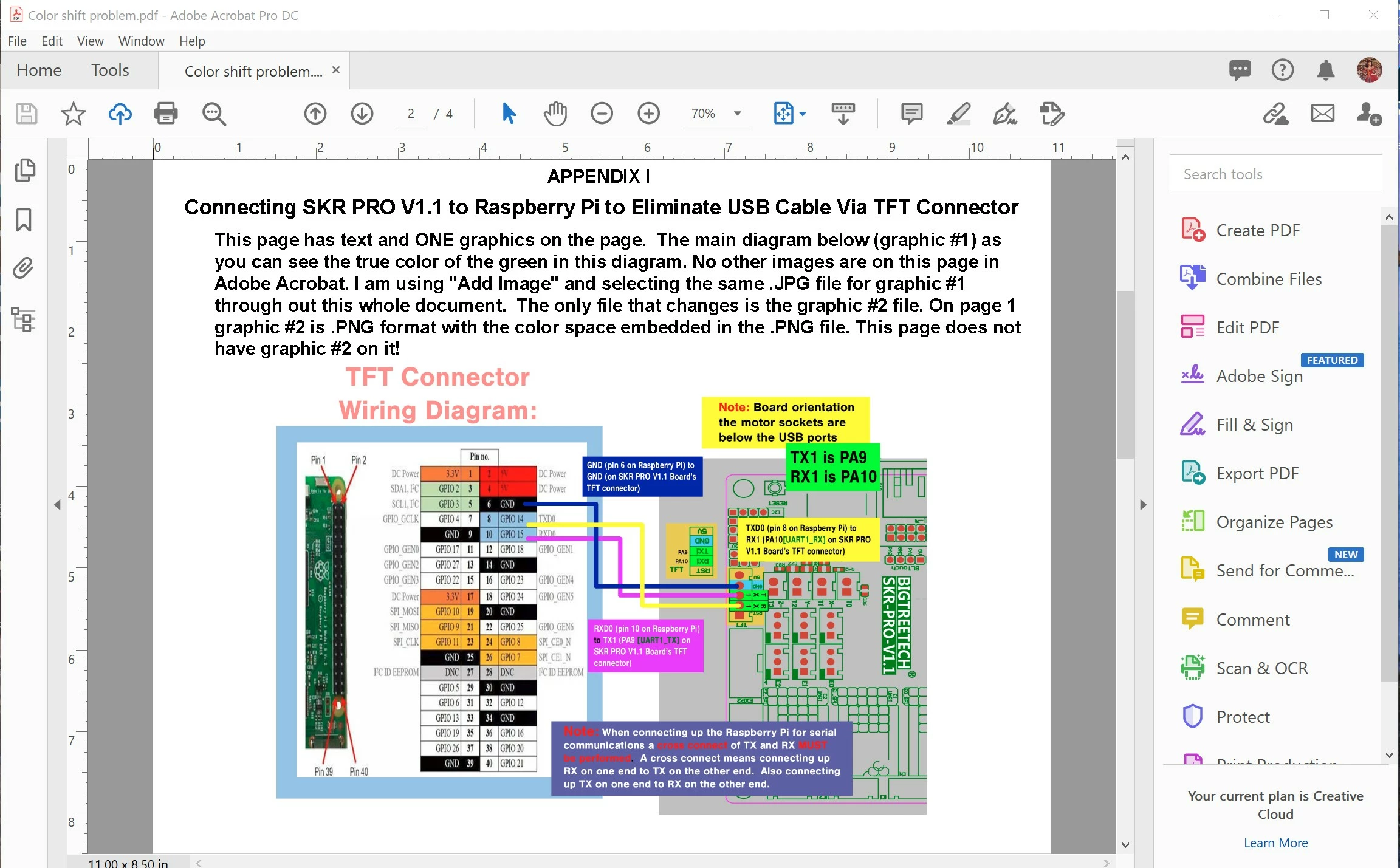Open the Window menu
This screenshot has height=868, width=1400.
(x=141, y=41)
